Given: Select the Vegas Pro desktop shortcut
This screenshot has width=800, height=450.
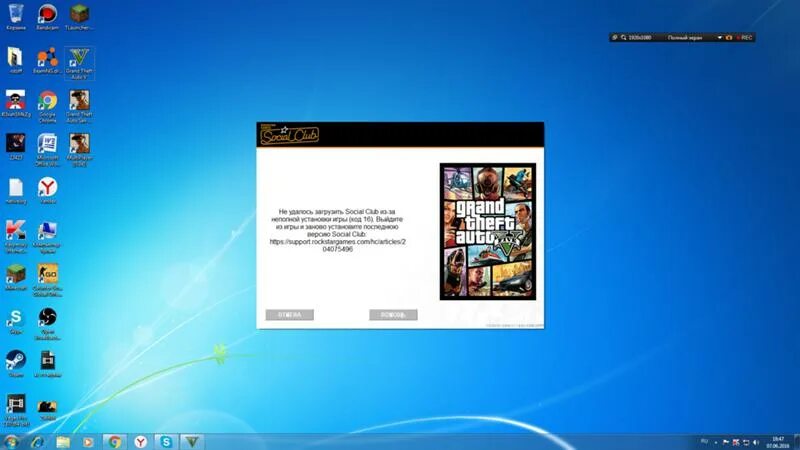Looking at the screenshot, I should tap(16, 410).
